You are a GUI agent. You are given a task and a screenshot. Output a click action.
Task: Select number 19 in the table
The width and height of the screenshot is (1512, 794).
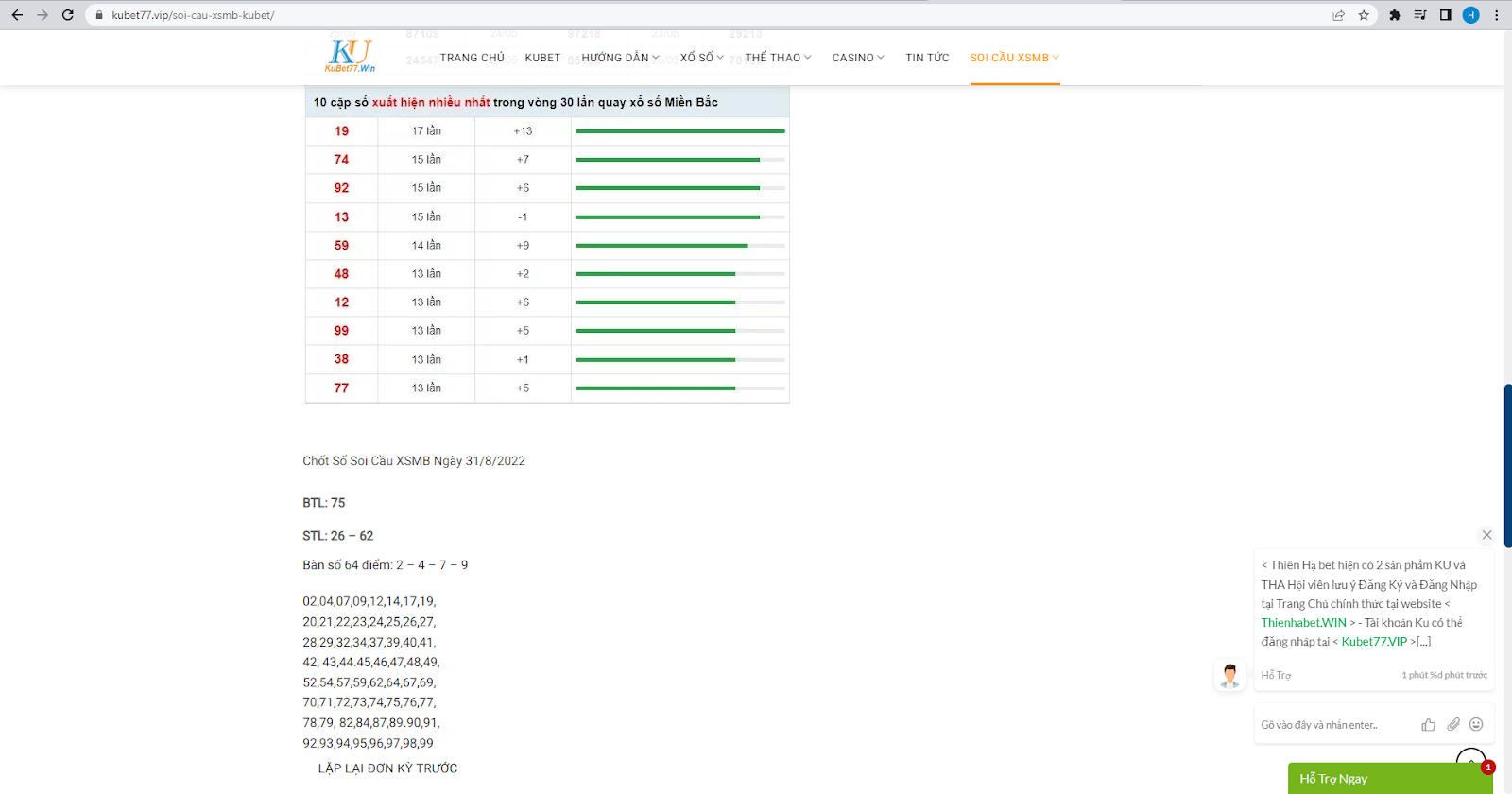[341, 131]
